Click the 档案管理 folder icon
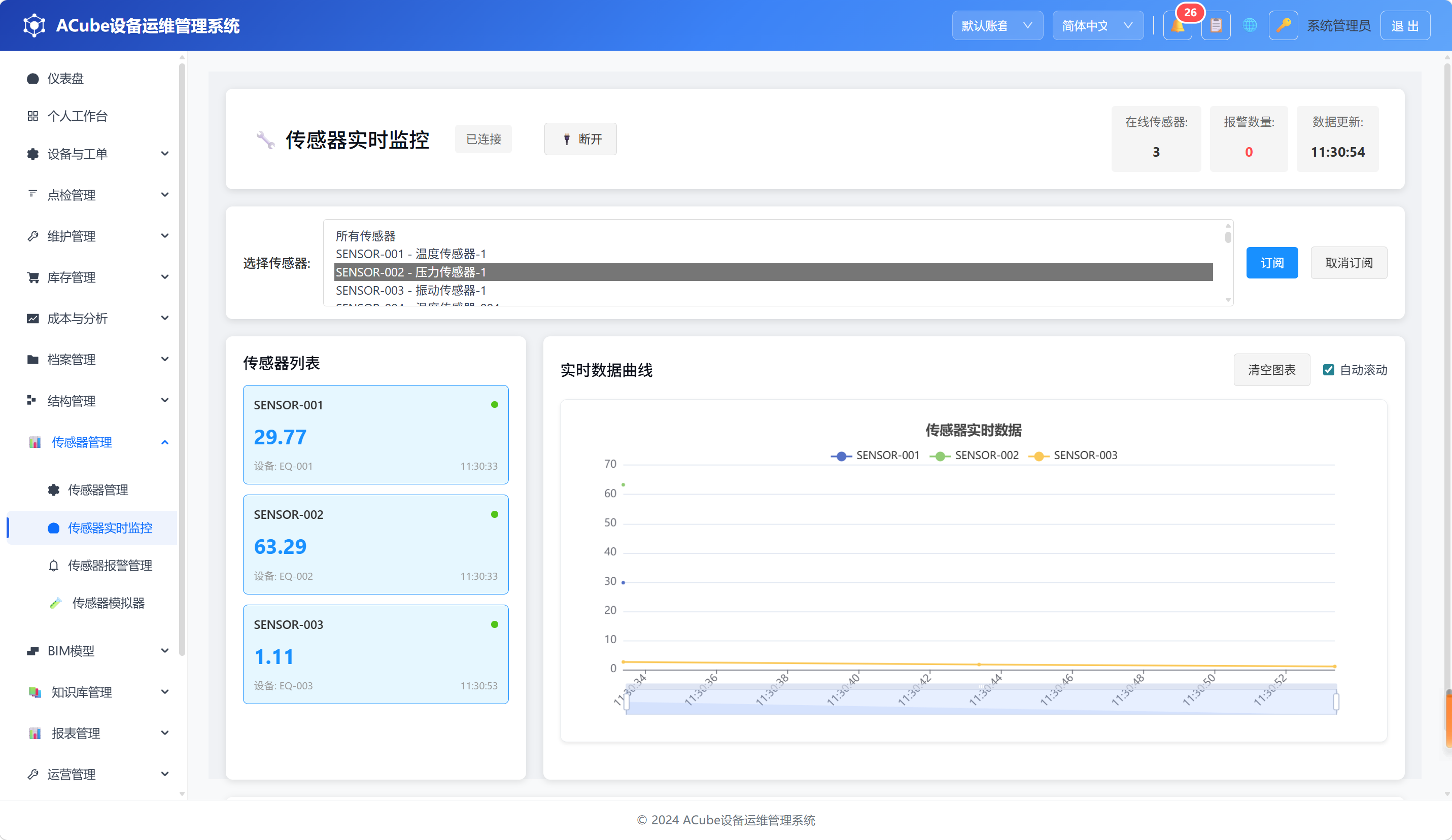This screenshot has height=840, width=1452. [x=33, y=360]
